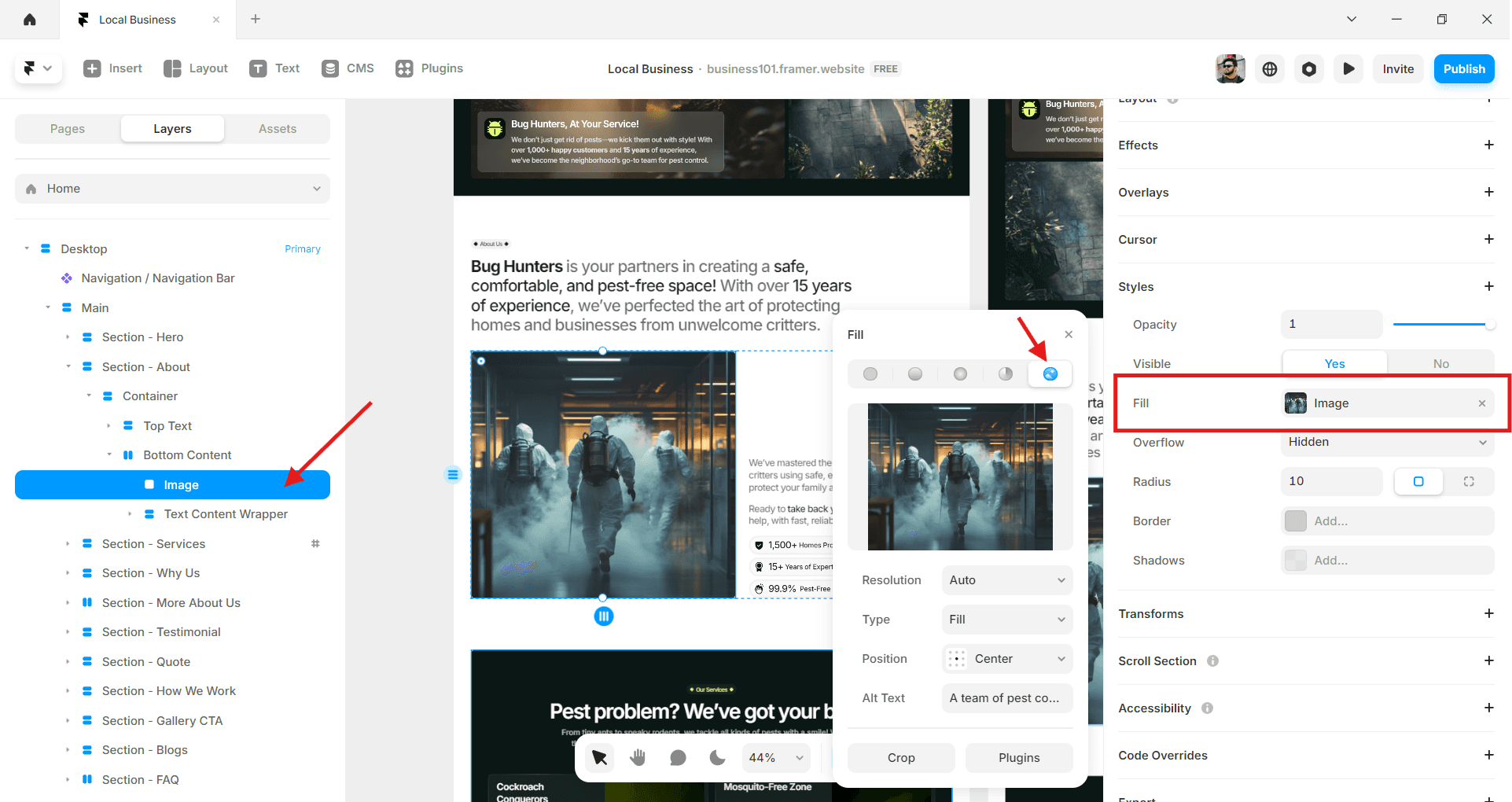Click the hash icon on Section - Services
Image resolution: width=1512 pixels, height=802 pixels.
tap(315, 543)
